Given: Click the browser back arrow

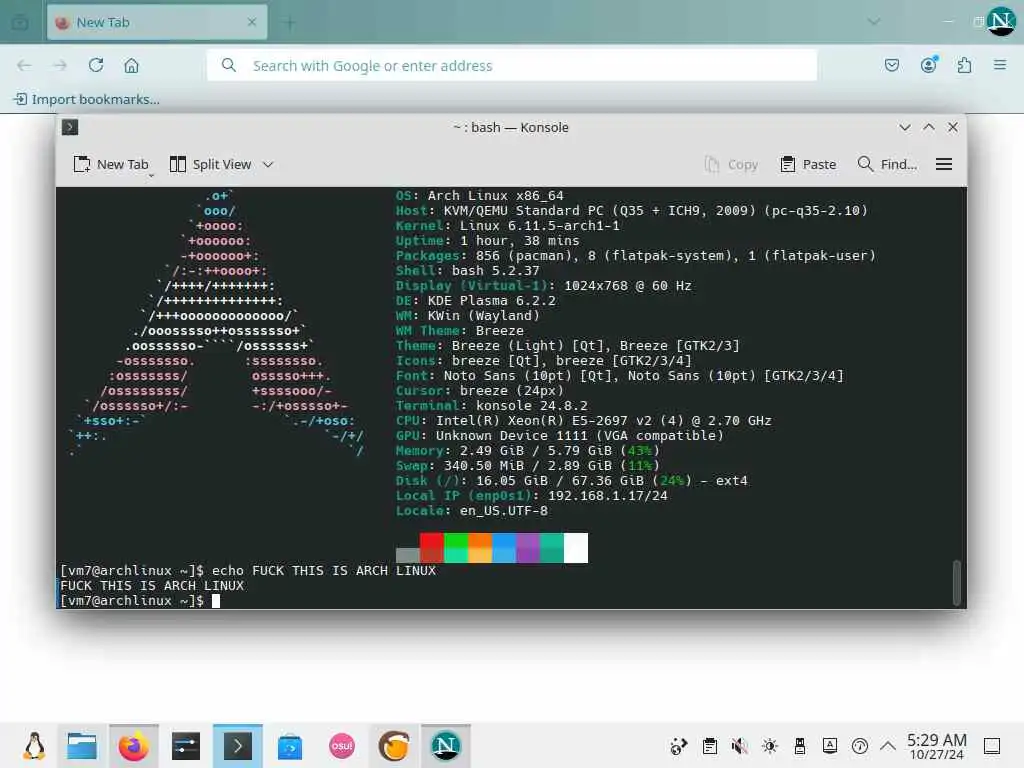Looking at the screenshot, I should 24,65.
